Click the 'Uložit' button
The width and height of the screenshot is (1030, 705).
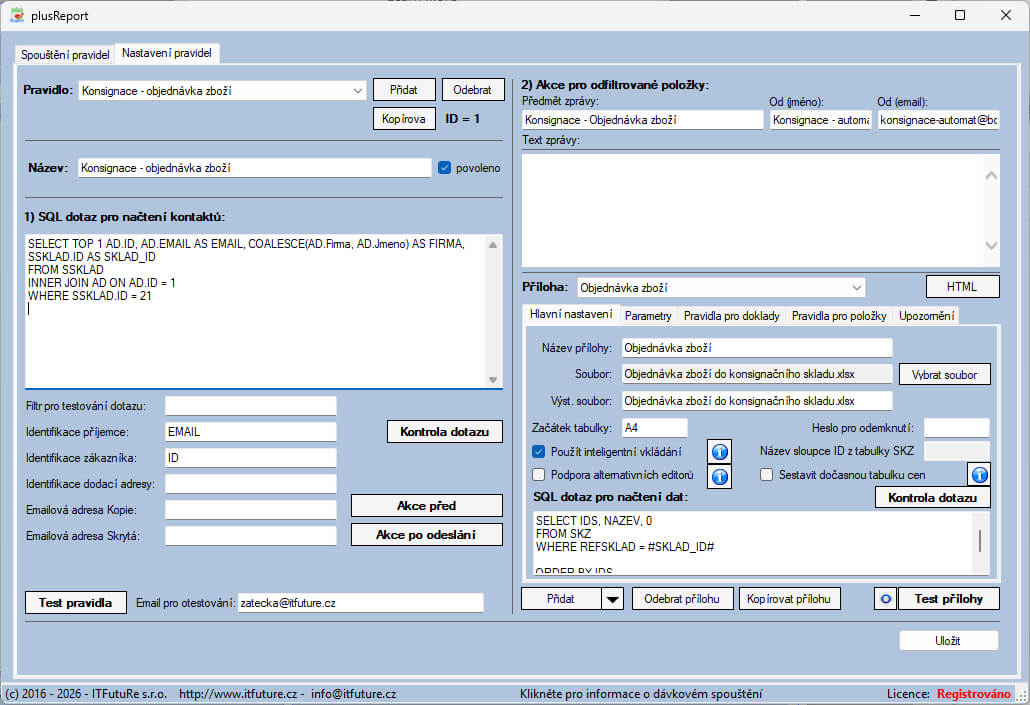(x=948, y=641)
